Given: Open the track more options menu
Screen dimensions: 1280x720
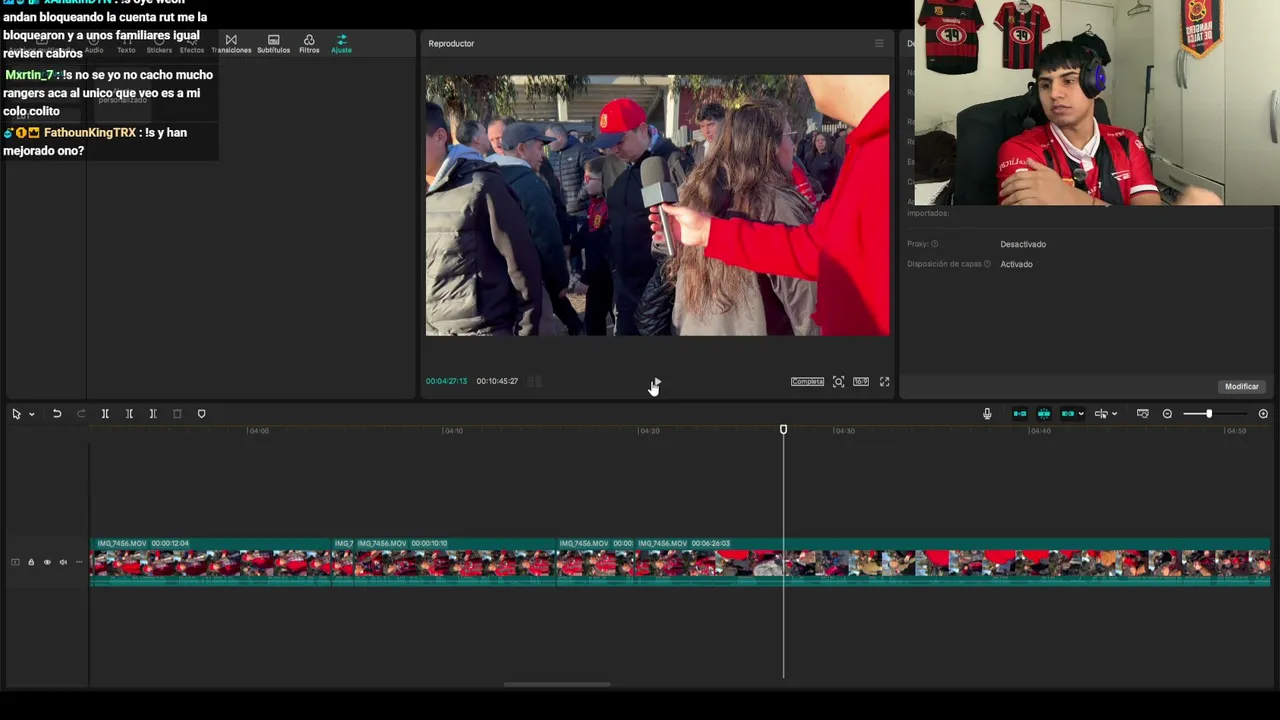Looking at the screenshot, I should point(79,562).
